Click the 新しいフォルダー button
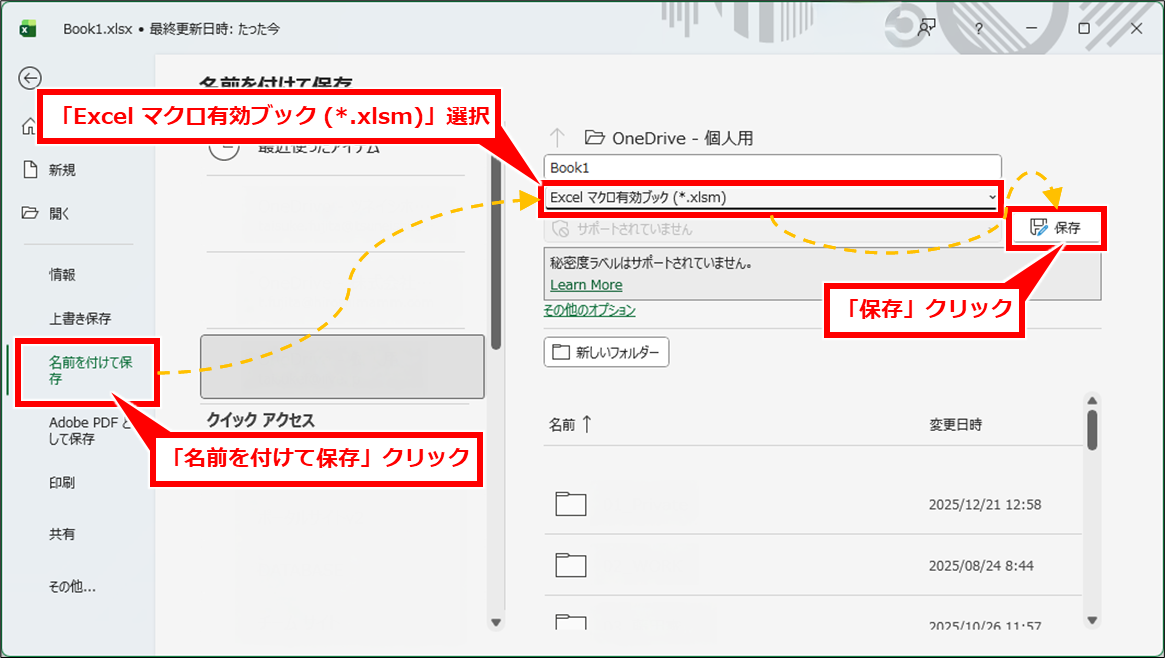Image resolution: width=1165 pixels, height=658 pixels. pyautogui.click(x=606, y=352)
